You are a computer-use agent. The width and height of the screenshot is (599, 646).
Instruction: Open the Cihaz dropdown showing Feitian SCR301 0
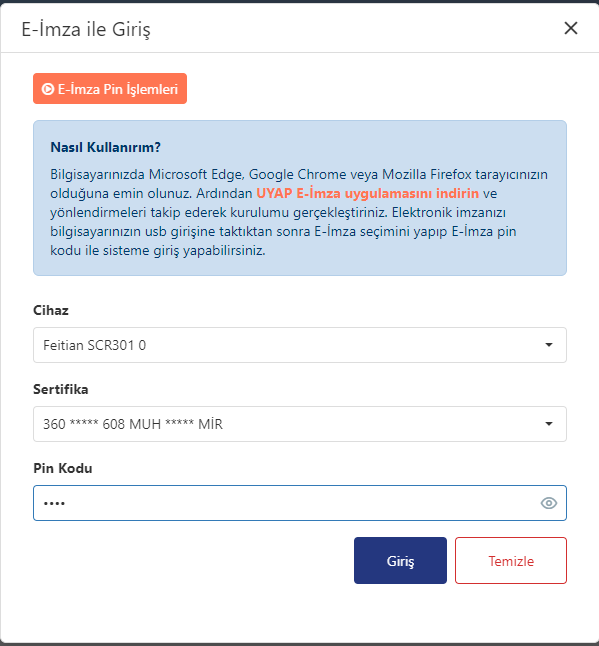(x=300, y=345)
